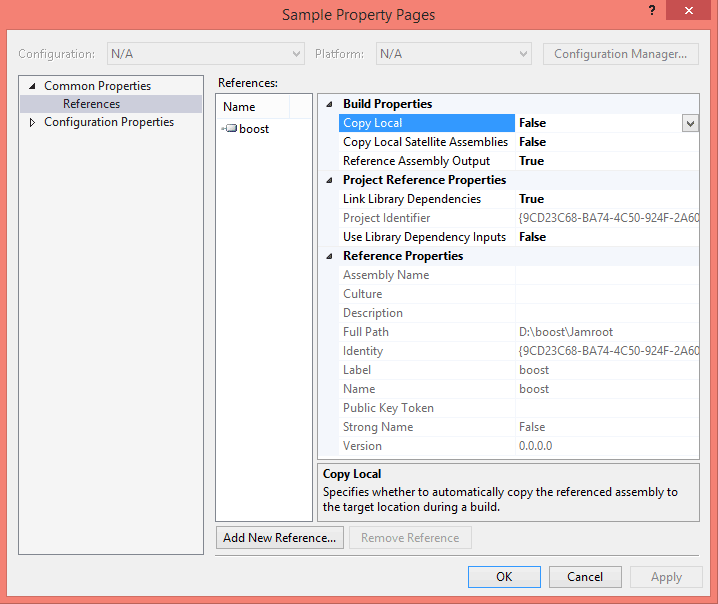This screenshot has height=604, width=718.
Task: Expand the Configuration Properties tree node
Action: (32, 122)
